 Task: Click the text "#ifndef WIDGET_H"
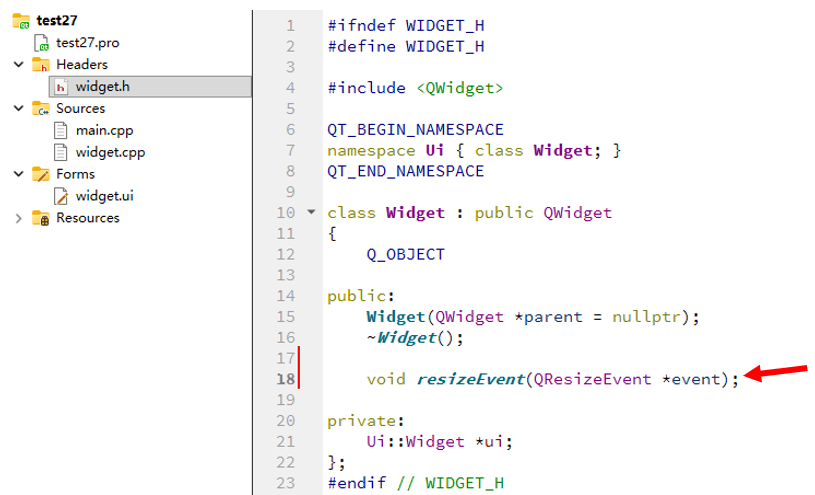tap(406, 25)
